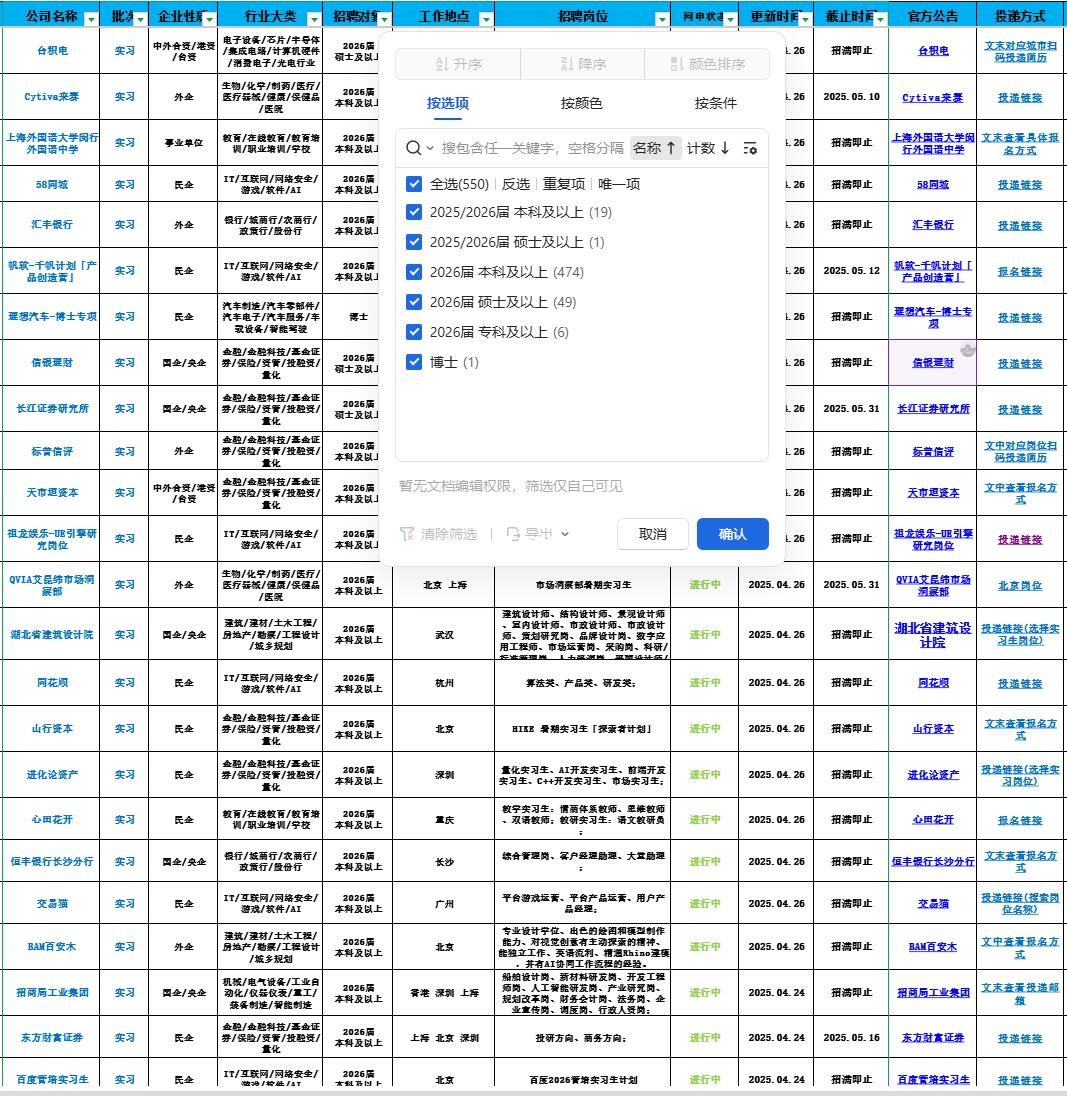Select 重复项 duplicates option

click(x=564, y=184)
